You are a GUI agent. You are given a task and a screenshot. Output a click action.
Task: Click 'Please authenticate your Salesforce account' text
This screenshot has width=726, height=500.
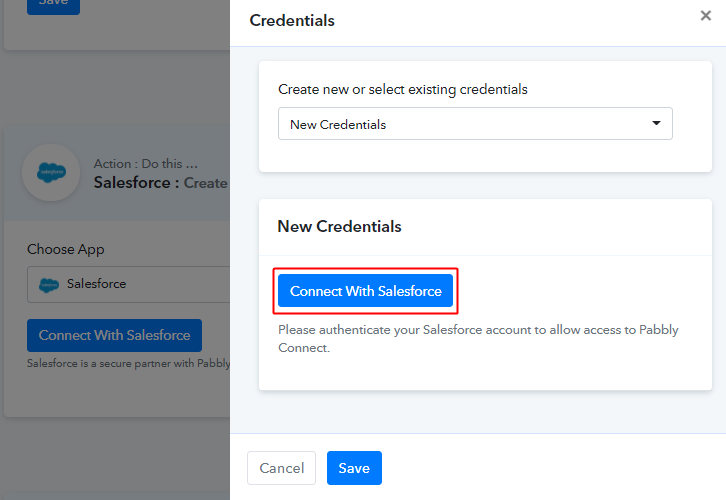pyautogui.click(x=478, y=338)
